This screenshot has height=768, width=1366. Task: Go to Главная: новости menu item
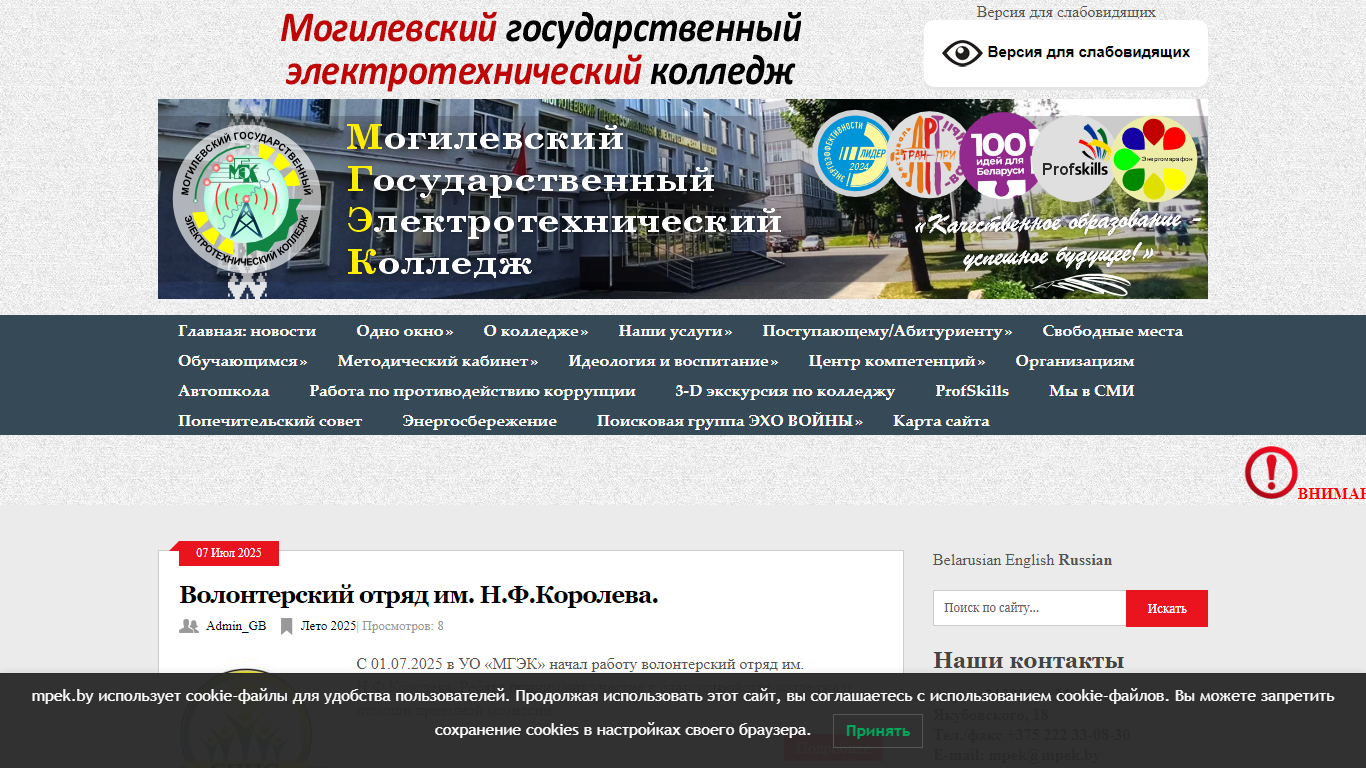247,331
